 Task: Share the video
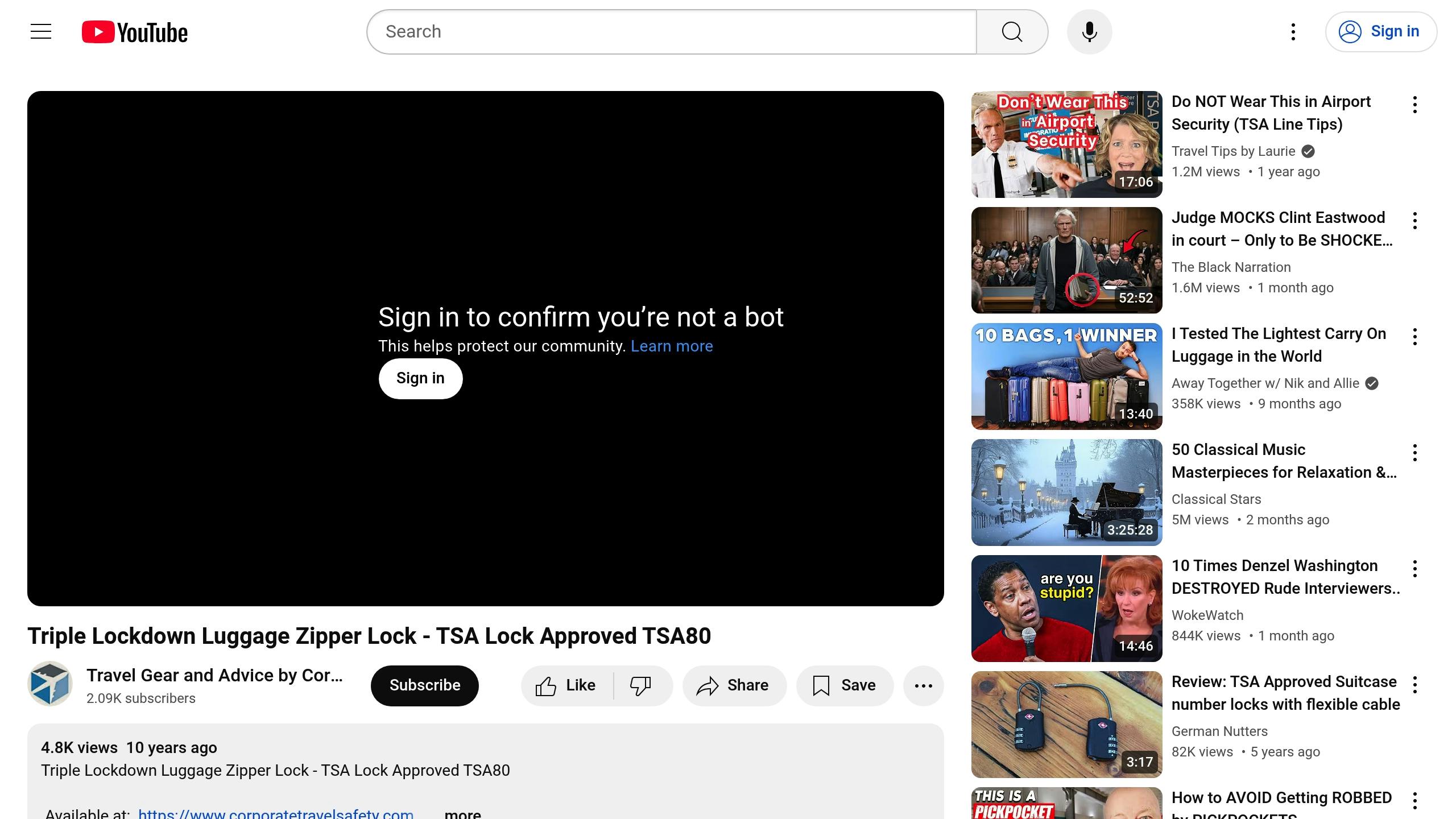click(734, 685)
